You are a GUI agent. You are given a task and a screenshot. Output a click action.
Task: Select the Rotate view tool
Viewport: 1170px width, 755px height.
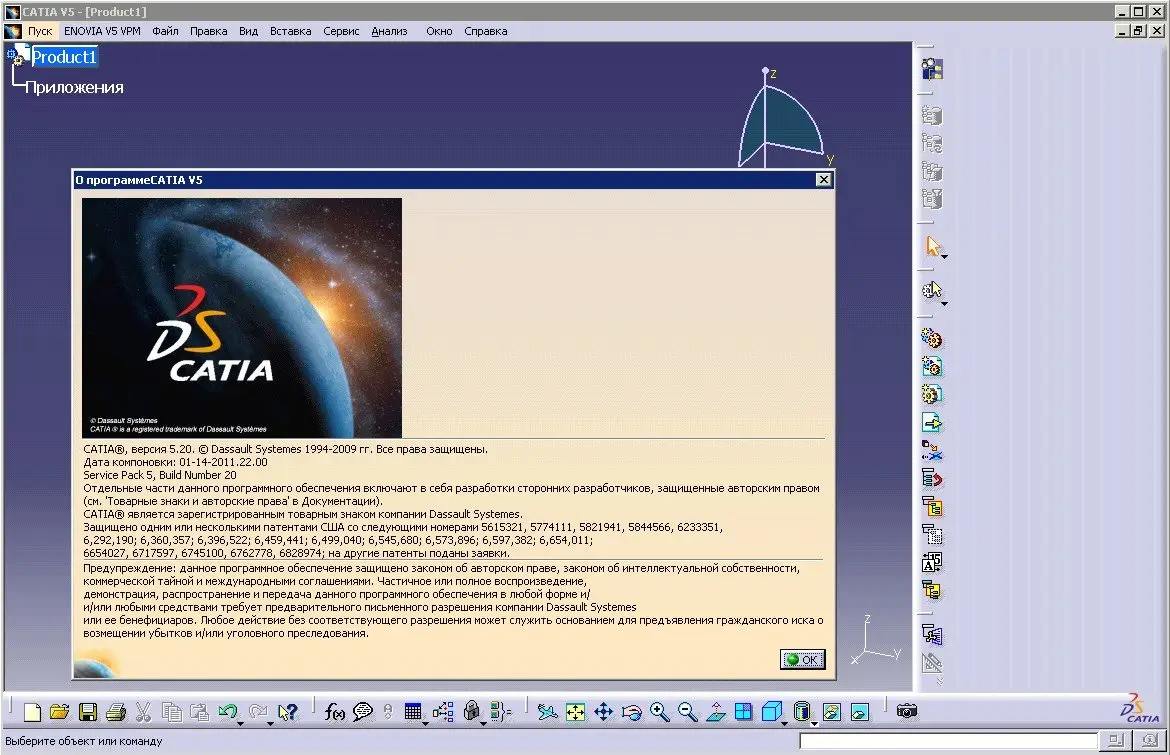(x=631, y=712)
